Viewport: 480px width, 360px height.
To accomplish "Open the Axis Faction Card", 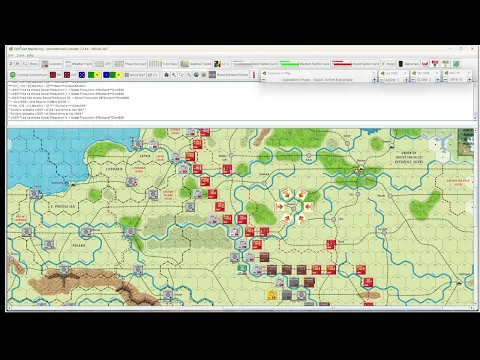I will click(255, 64).
